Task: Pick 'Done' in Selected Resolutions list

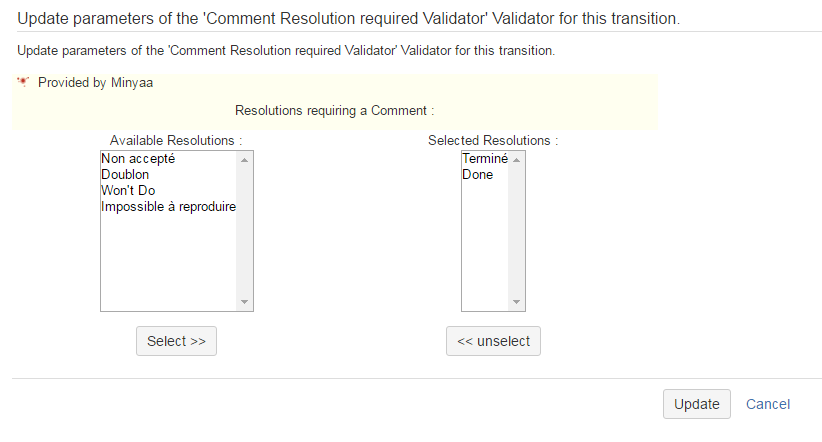Action: click(x=478, y=175)
